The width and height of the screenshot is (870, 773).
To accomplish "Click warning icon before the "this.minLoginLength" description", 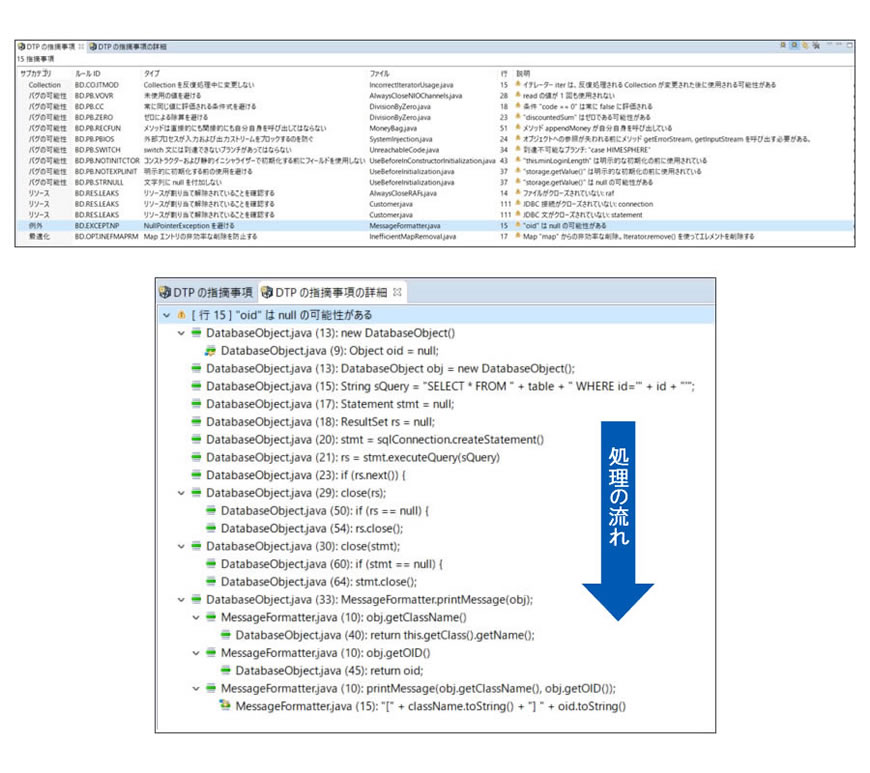I will pos(518,160).
